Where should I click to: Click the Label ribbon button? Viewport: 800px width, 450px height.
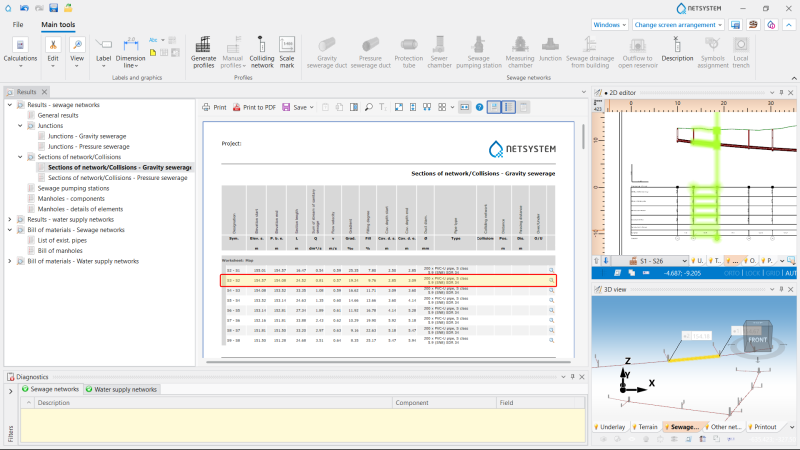tap(104, 52)
